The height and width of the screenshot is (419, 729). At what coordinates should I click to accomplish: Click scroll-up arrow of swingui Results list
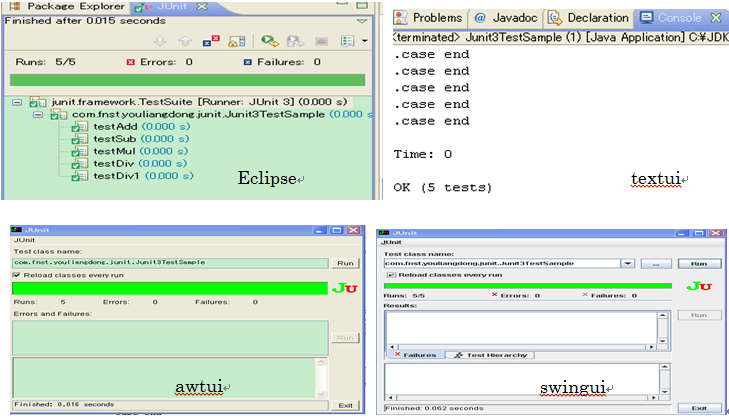coord(663,315)
